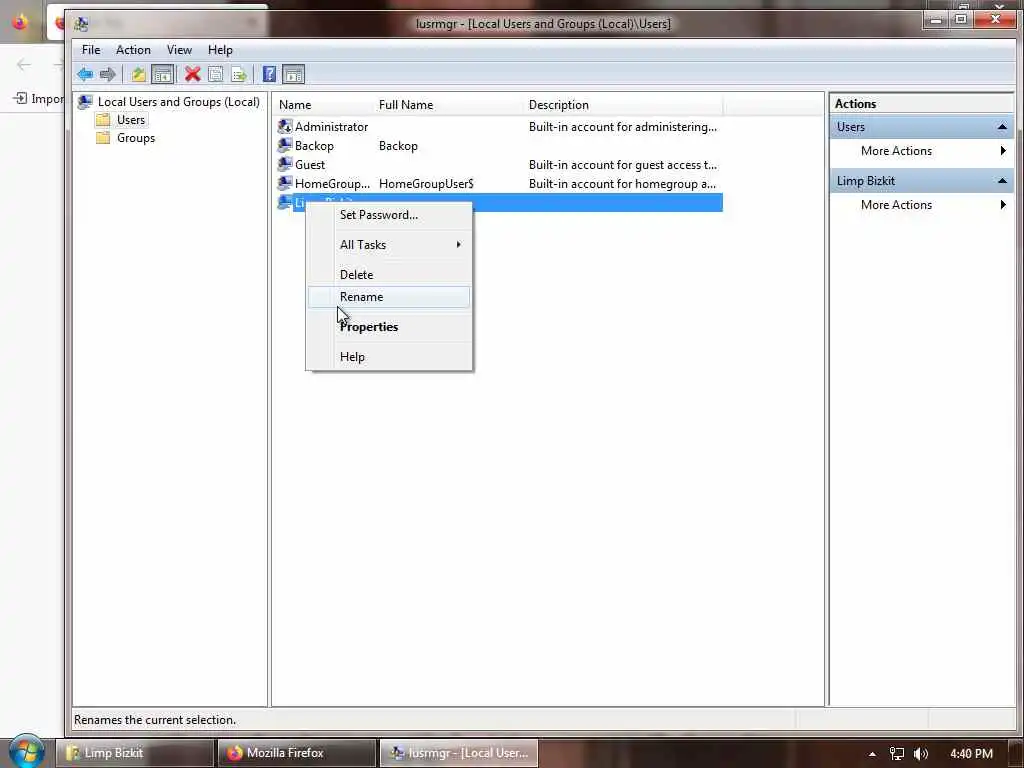
Task: Select Users node in console tree
Action: click(x=131, y=120)
